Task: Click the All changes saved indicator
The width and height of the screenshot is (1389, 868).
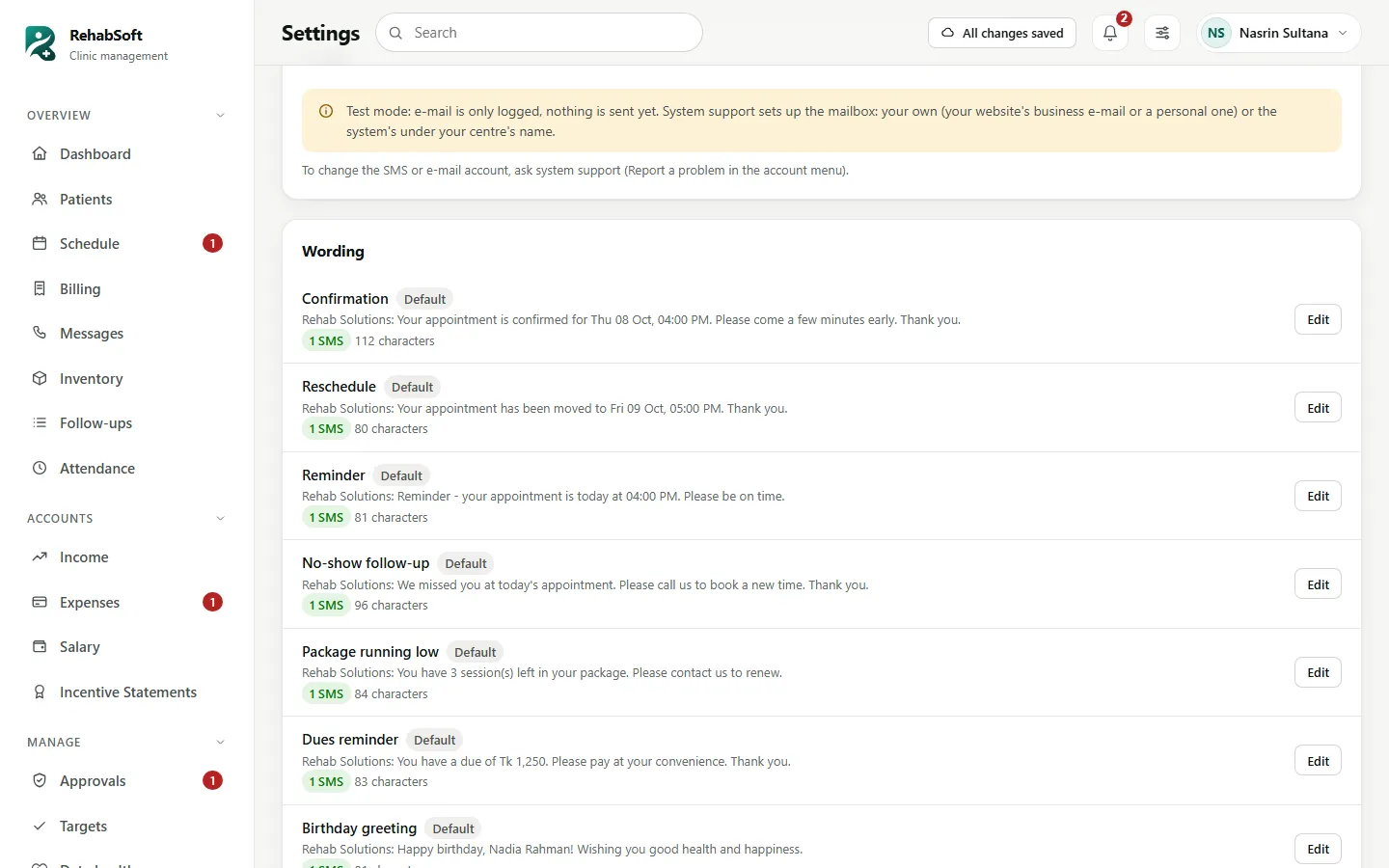Action: pos(1002,33)
